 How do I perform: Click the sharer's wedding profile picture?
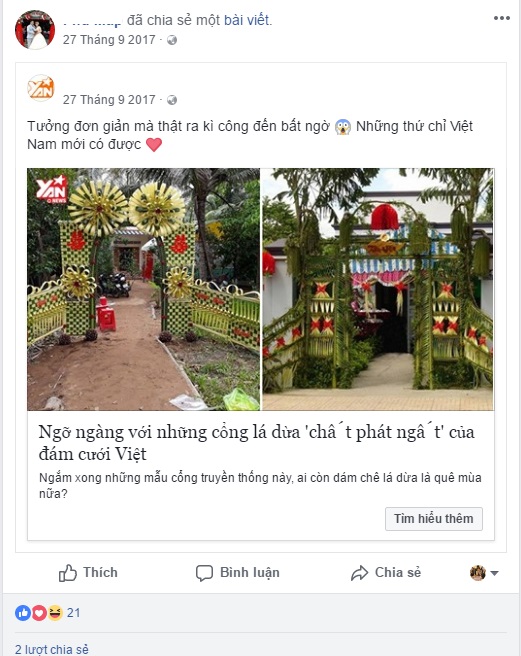pyautogui.click(x=35, y=30)
